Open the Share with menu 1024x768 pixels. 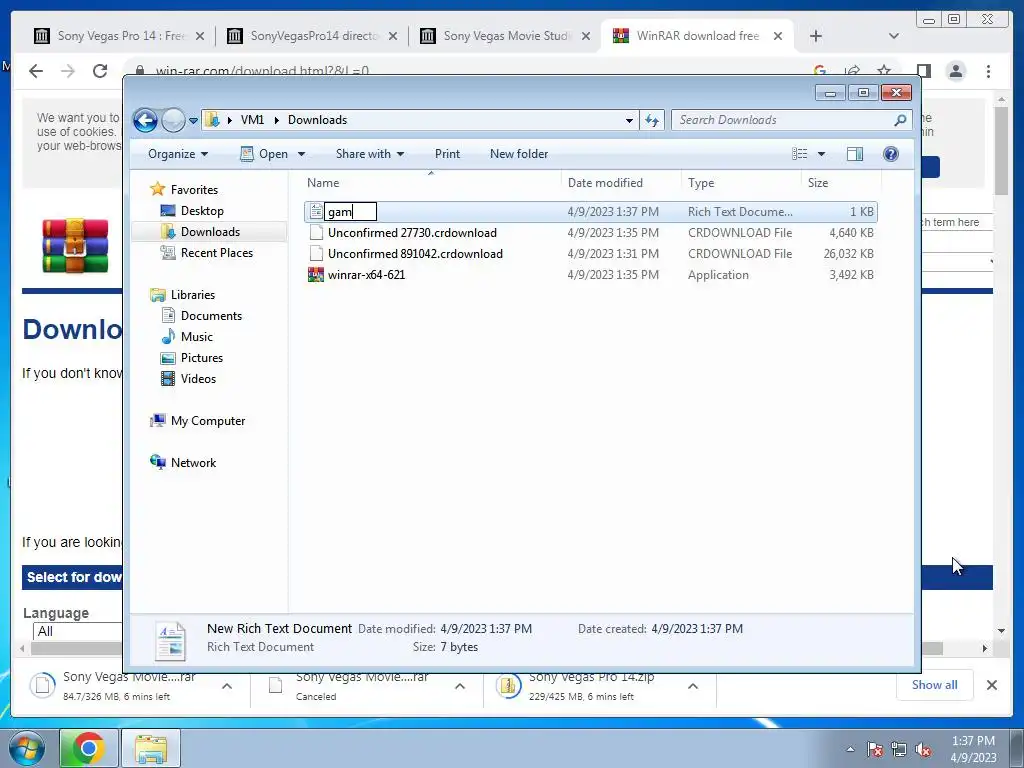pyautogui.click(x=370, y=154)
